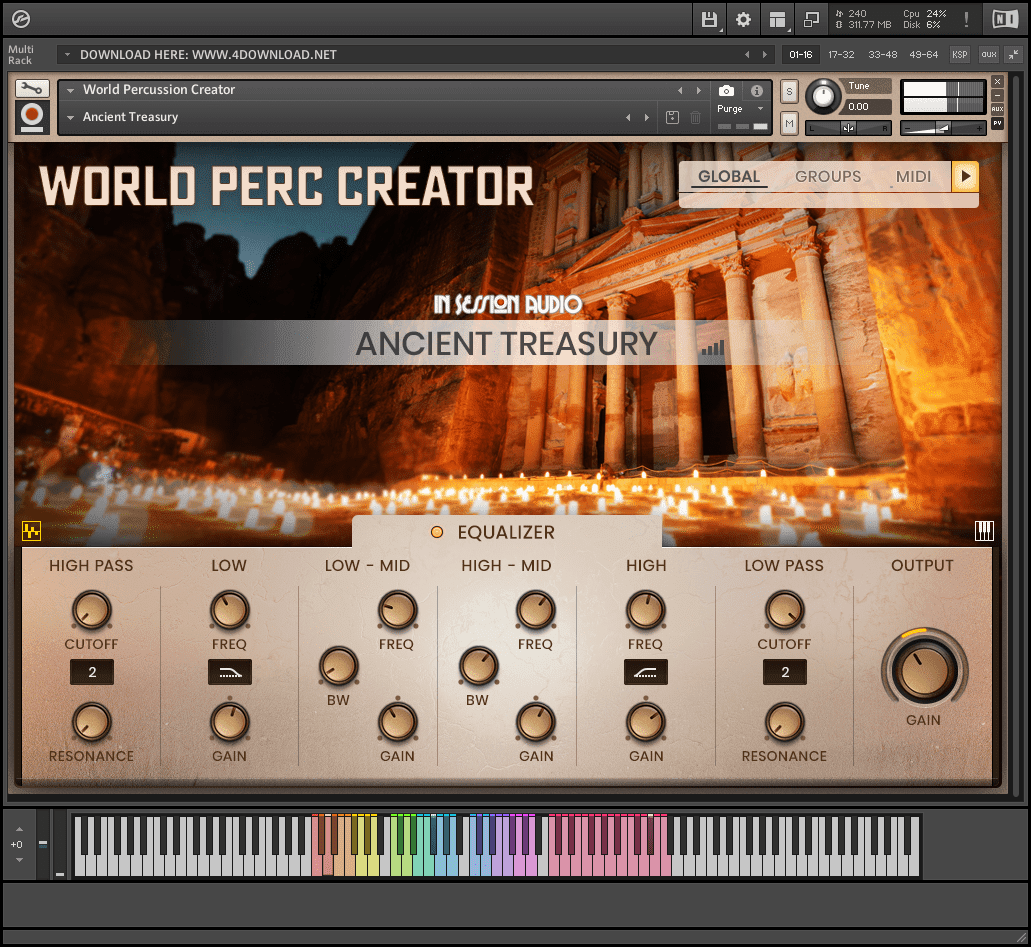Open Kontakt options gear icon
1031x947 pixels.
(x=743, y=20)
